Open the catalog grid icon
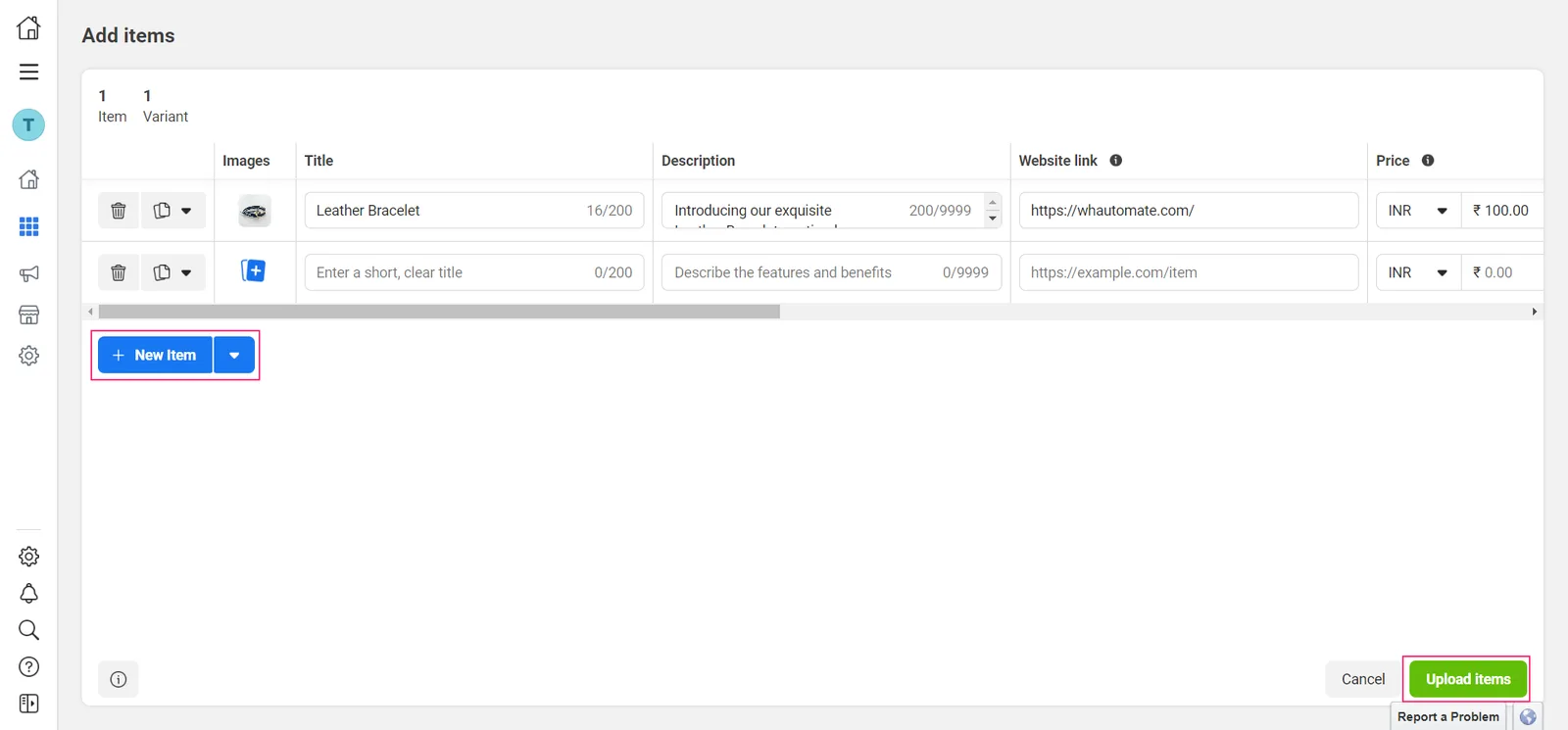The image size is (1568, 730). [28, 226]
